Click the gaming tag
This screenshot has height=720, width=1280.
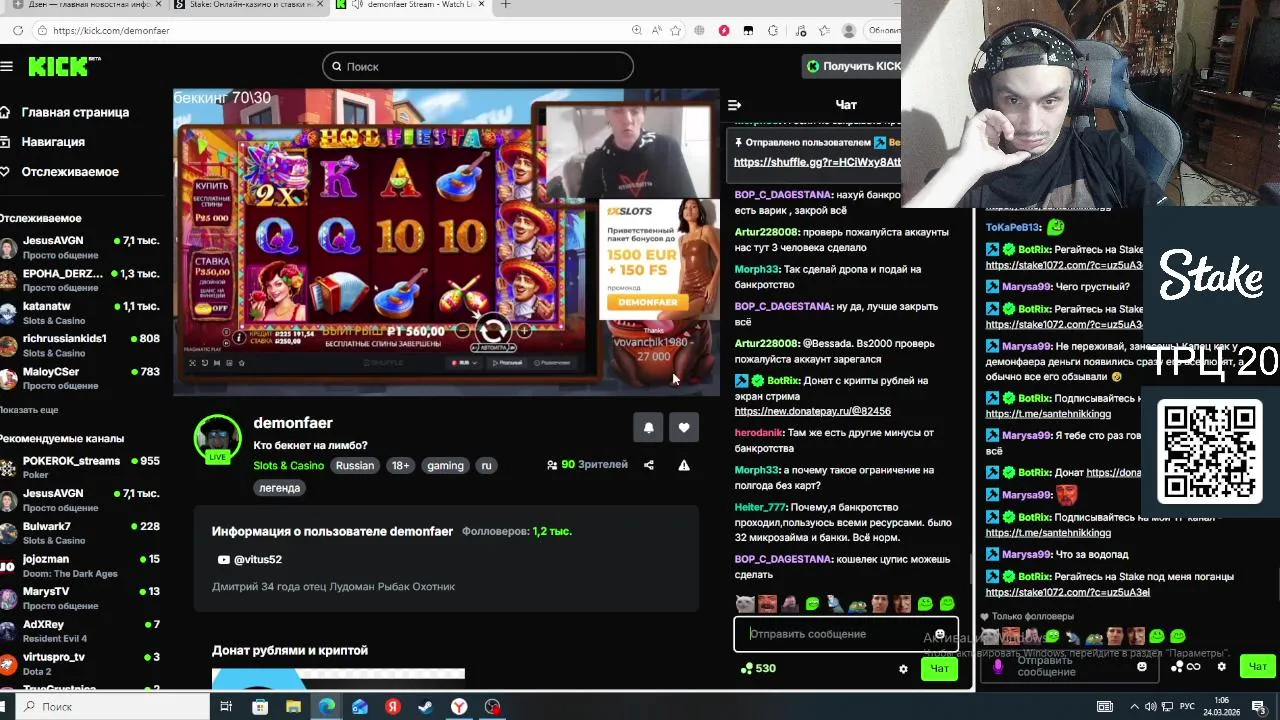point(445,466)
